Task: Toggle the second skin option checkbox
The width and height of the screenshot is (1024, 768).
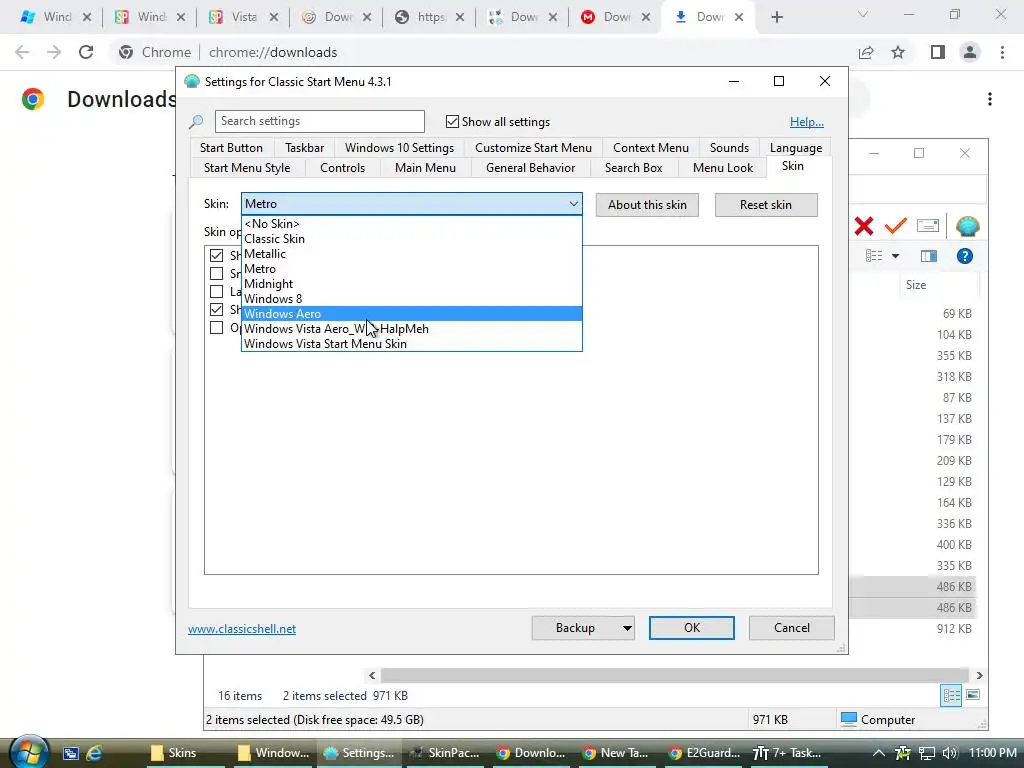Action: point(216,273)
